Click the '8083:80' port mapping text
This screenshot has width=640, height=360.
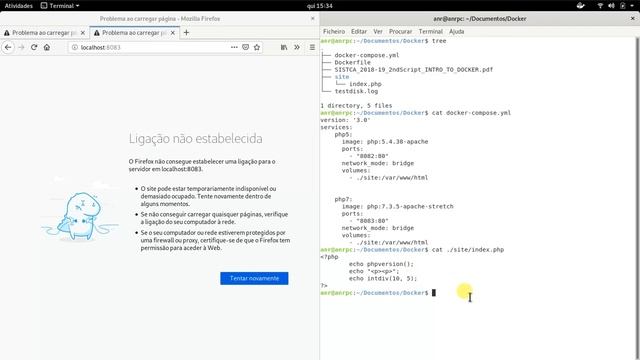(372, 221)
